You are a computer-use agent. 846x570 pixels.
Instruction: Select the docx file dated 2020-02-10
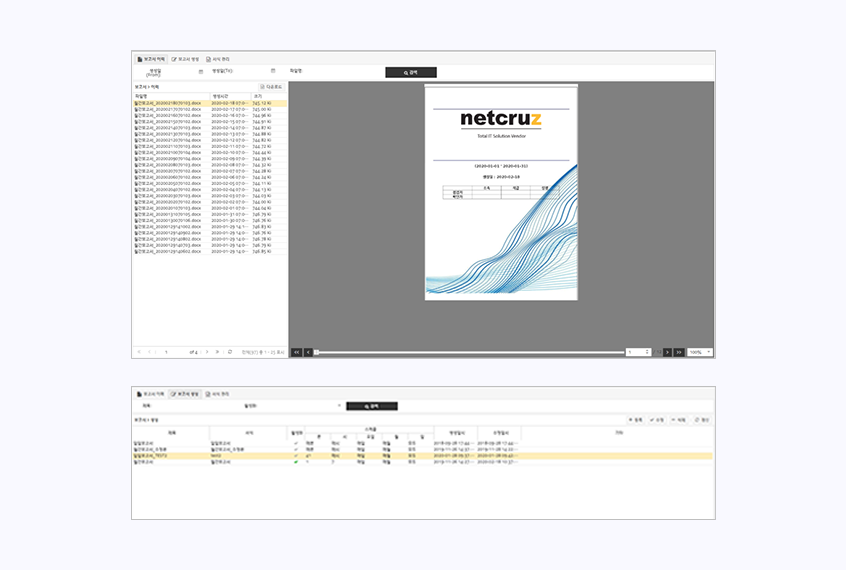[210, 152]
